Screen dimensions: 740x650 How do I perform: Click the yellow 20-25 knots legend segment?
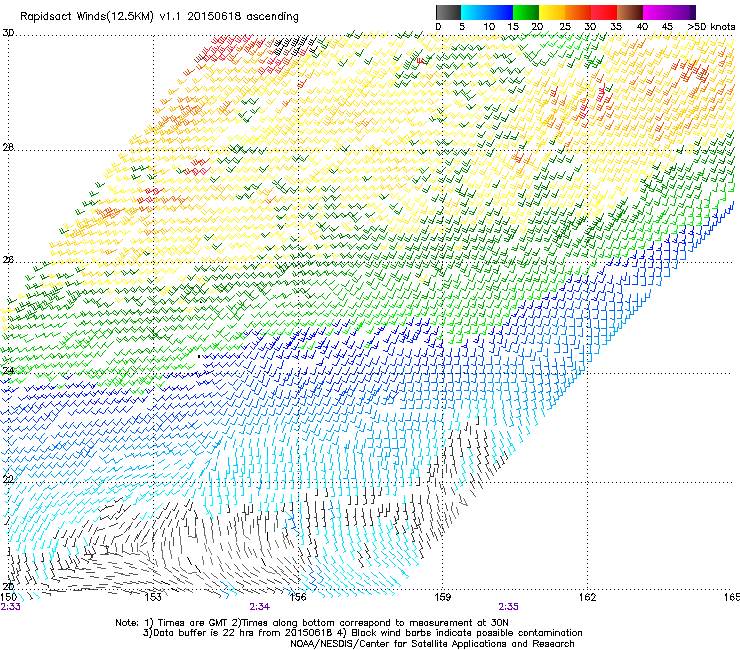(552, 12)
